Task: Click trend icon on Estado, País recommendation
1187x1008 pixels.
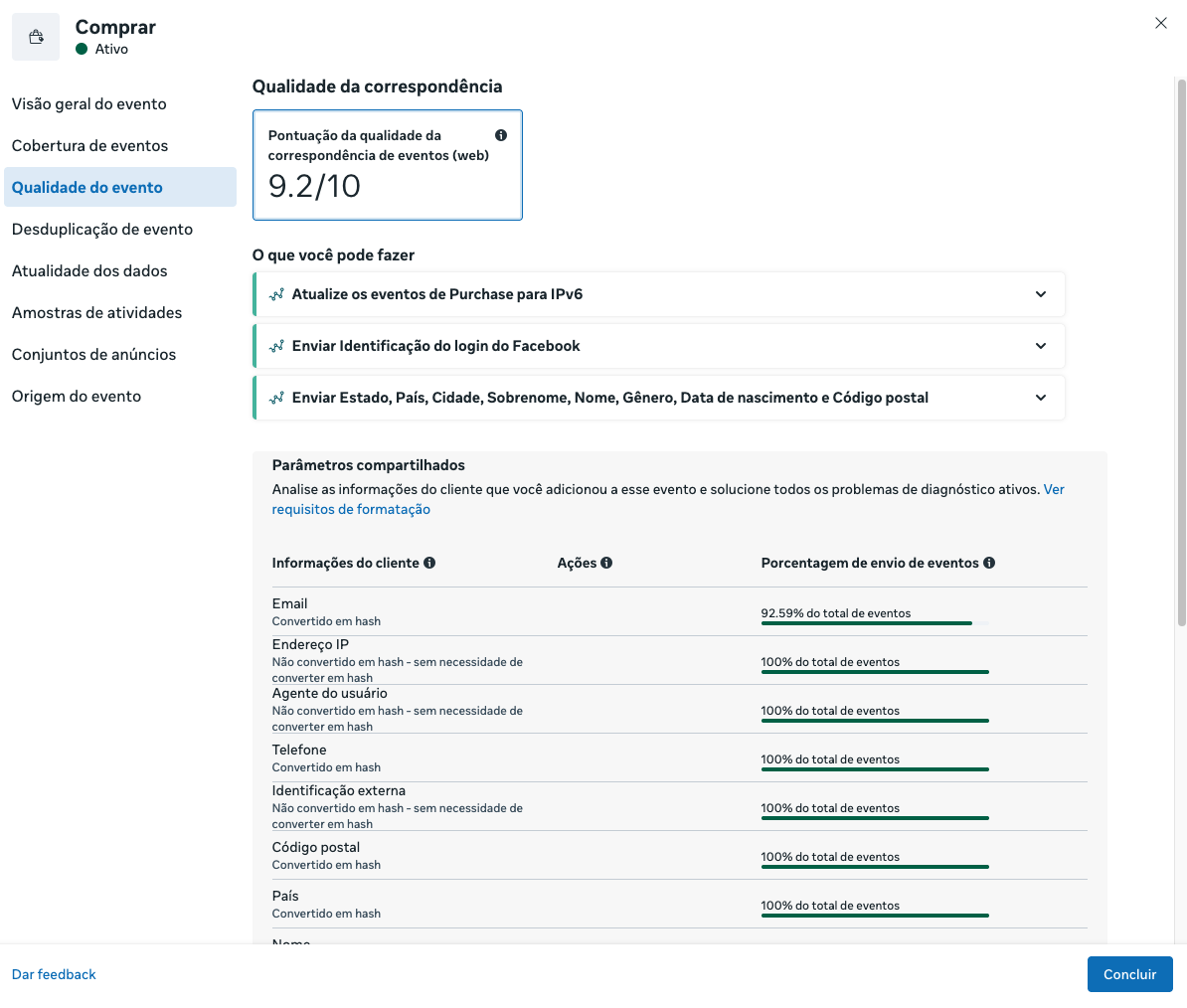Action: pyautogui.click(x=276, y=398)
